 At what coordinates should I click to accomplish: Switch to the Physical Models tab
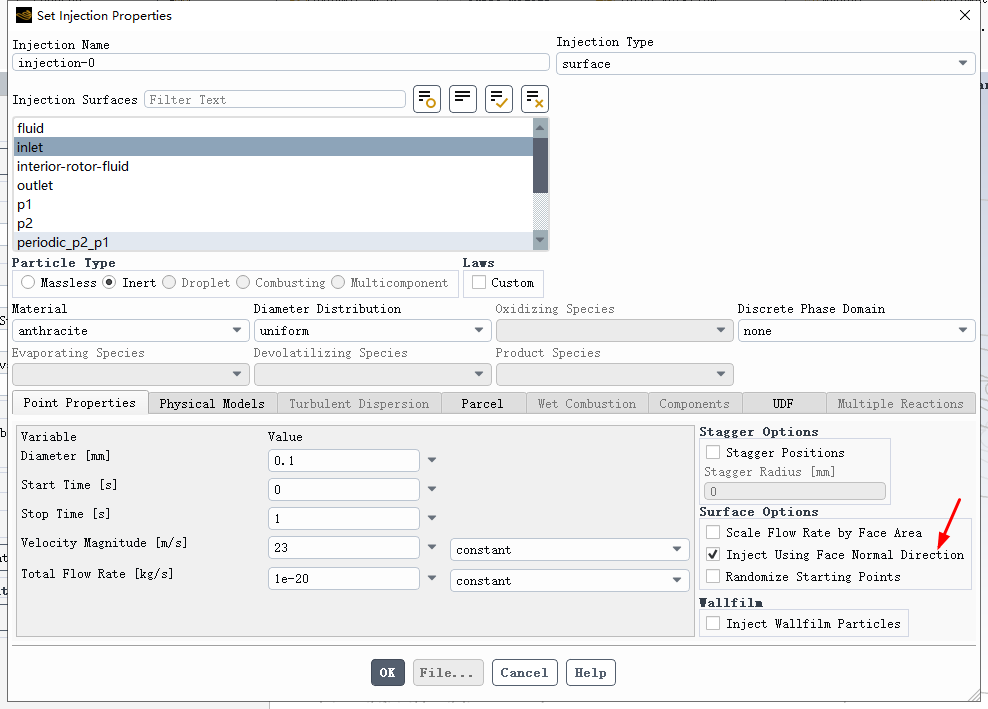pyautogui.click(x=212, y=403)
